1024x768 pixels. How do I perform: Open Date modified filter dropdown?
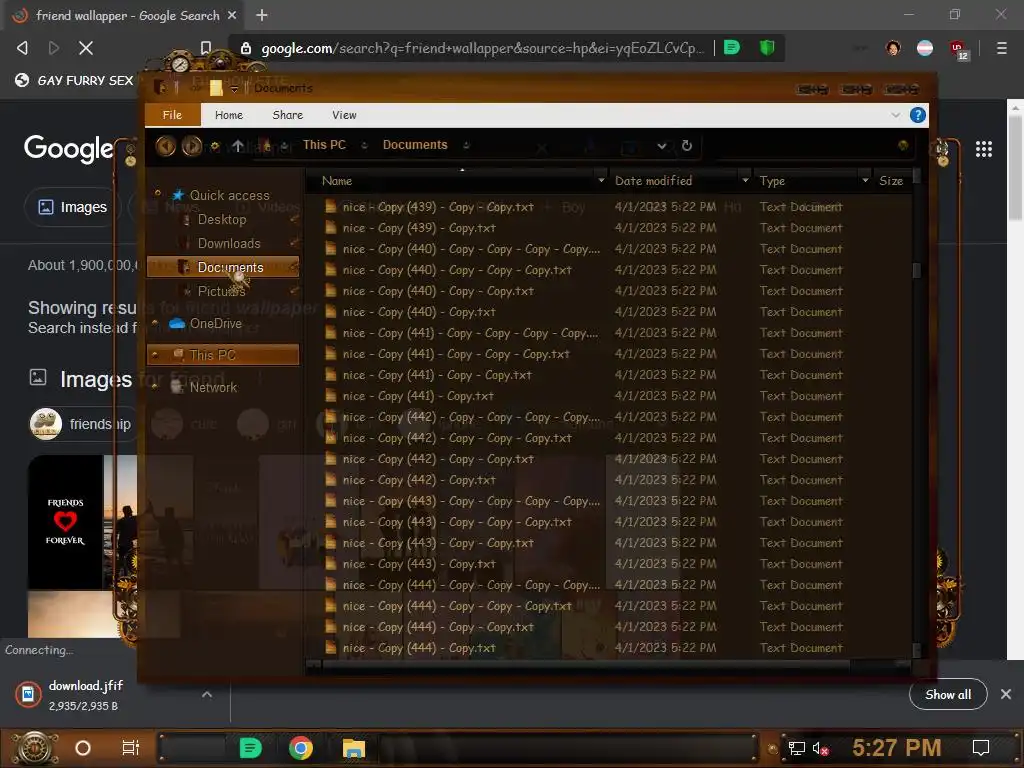[745, 181]
